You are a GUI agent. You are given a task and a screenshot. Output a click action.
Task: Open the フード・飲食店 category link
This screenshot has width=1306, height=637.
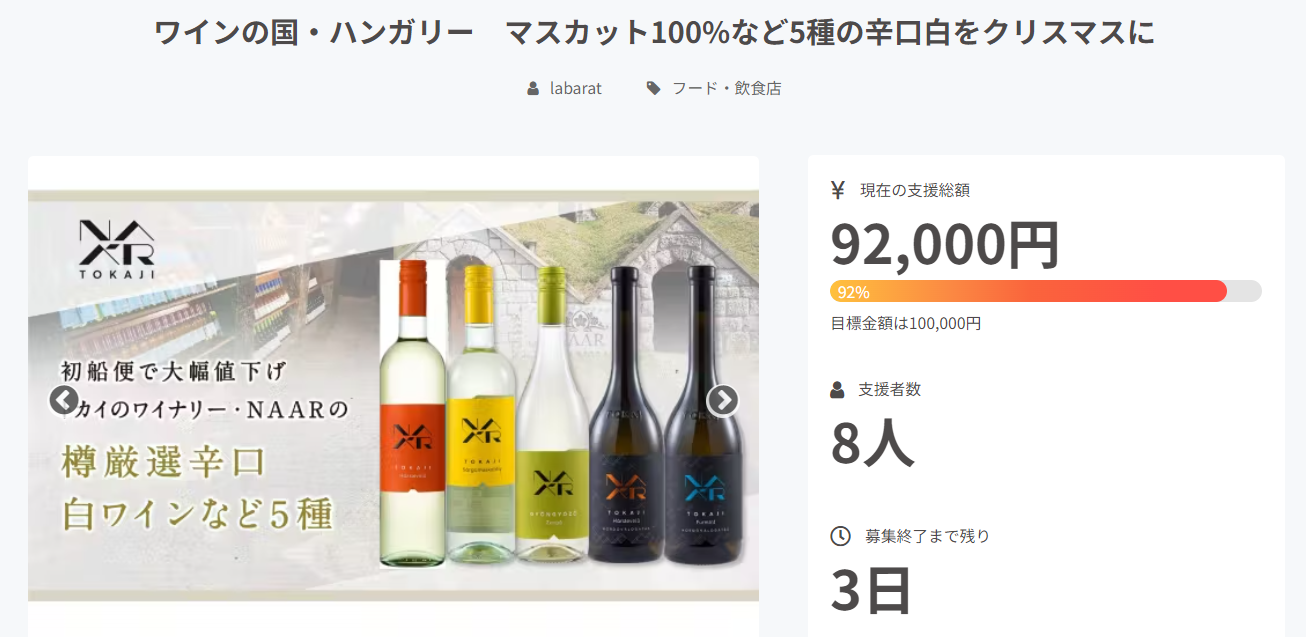click(726, 88)
